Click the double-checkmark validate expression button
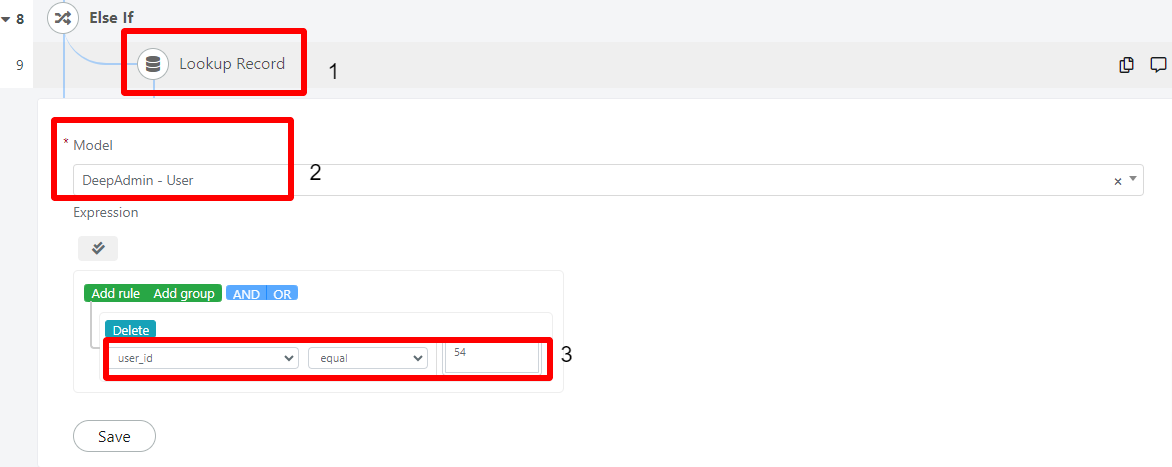Image resolution: width=1172 pixels, height=467 pixels. (98, 248)
